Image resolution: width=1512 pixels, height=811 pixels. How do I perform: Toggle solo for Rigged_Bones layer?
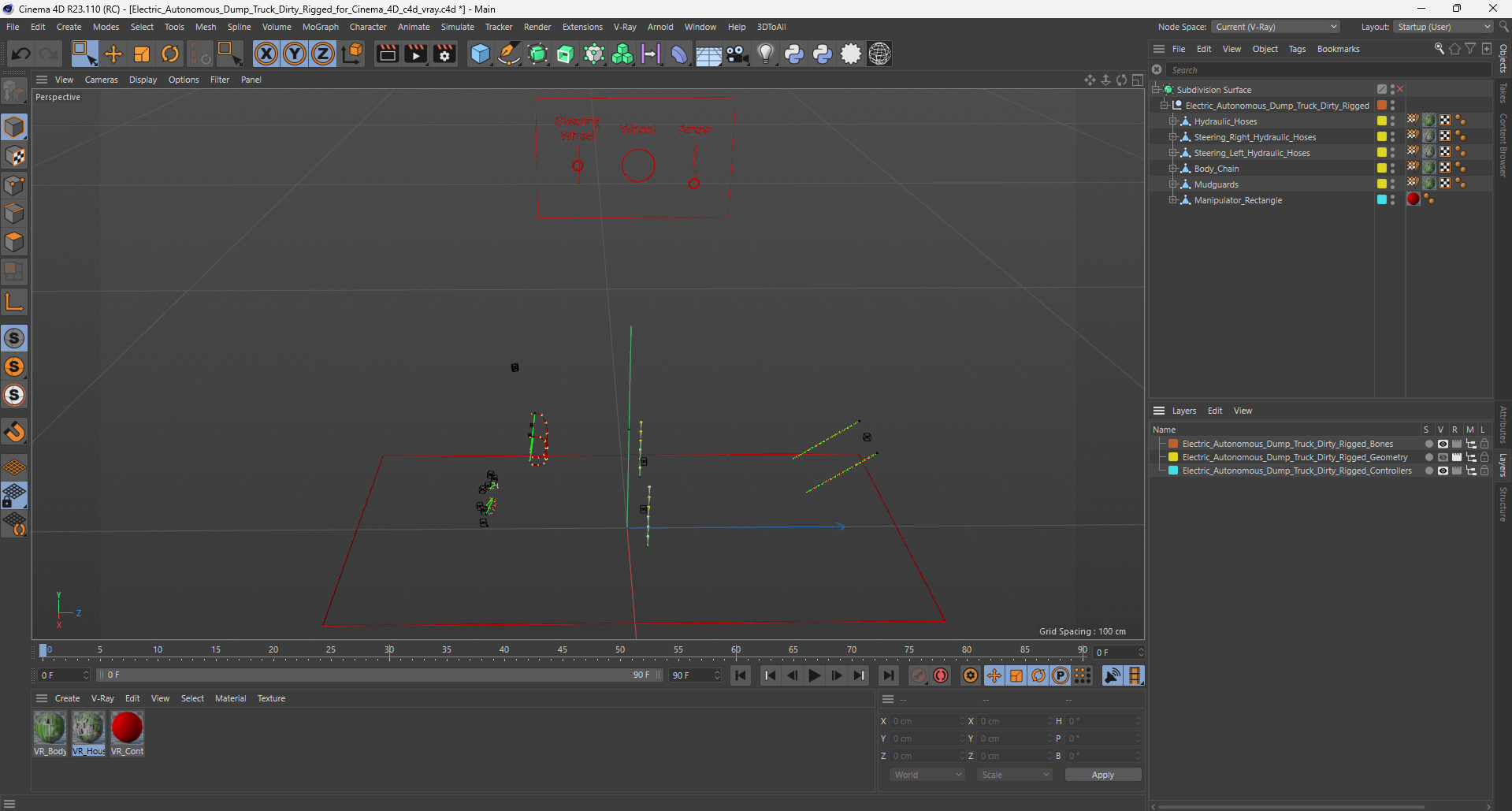(x=1428, y=444)
